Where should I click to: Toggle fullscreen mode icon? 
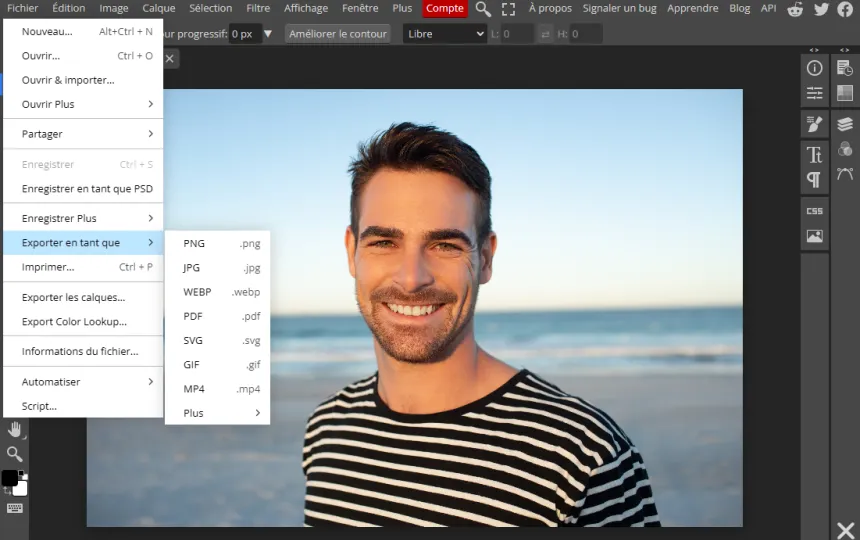point(508,9)
